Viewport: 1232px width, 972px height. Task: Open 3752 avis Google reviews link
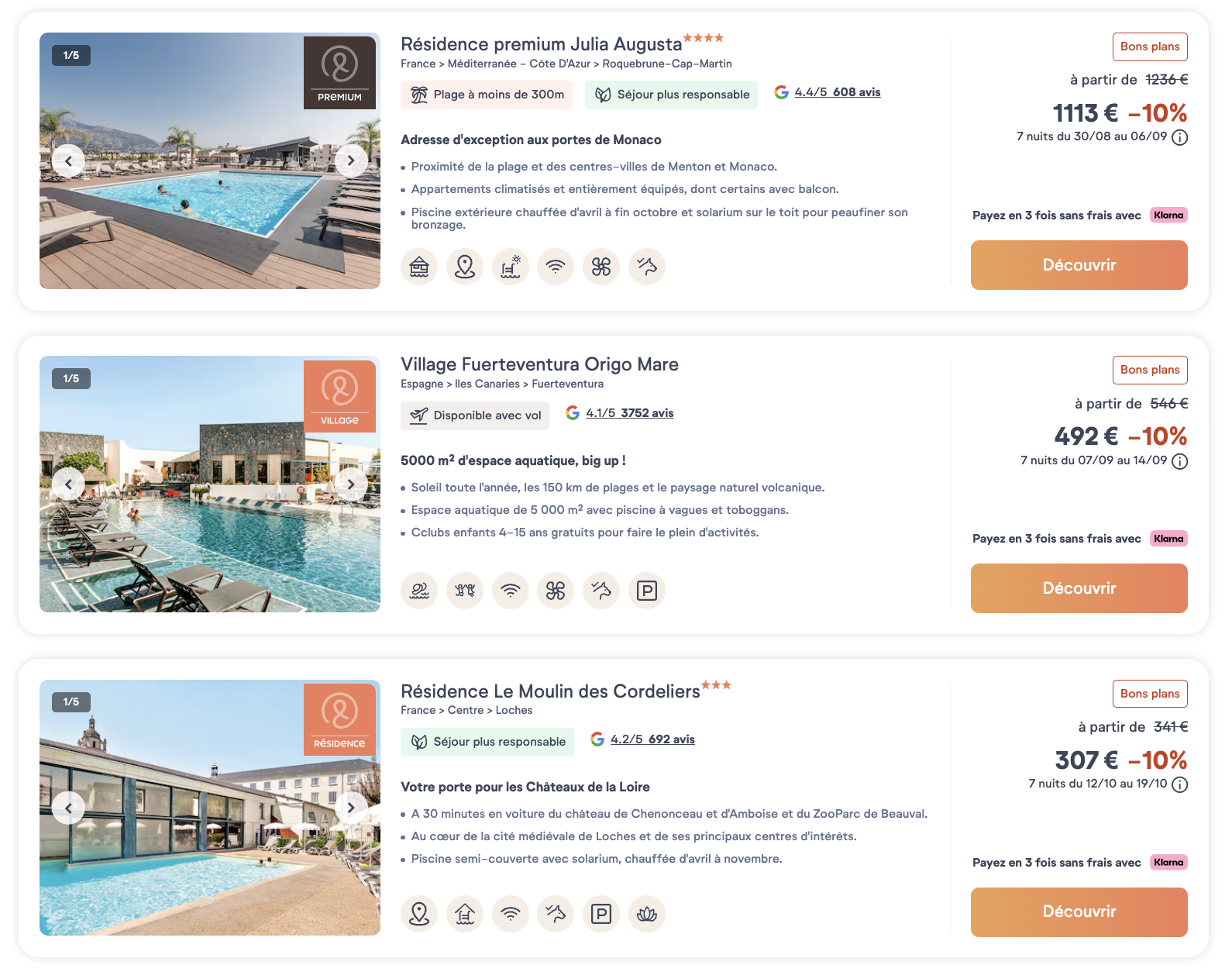[x=647, y=413]
